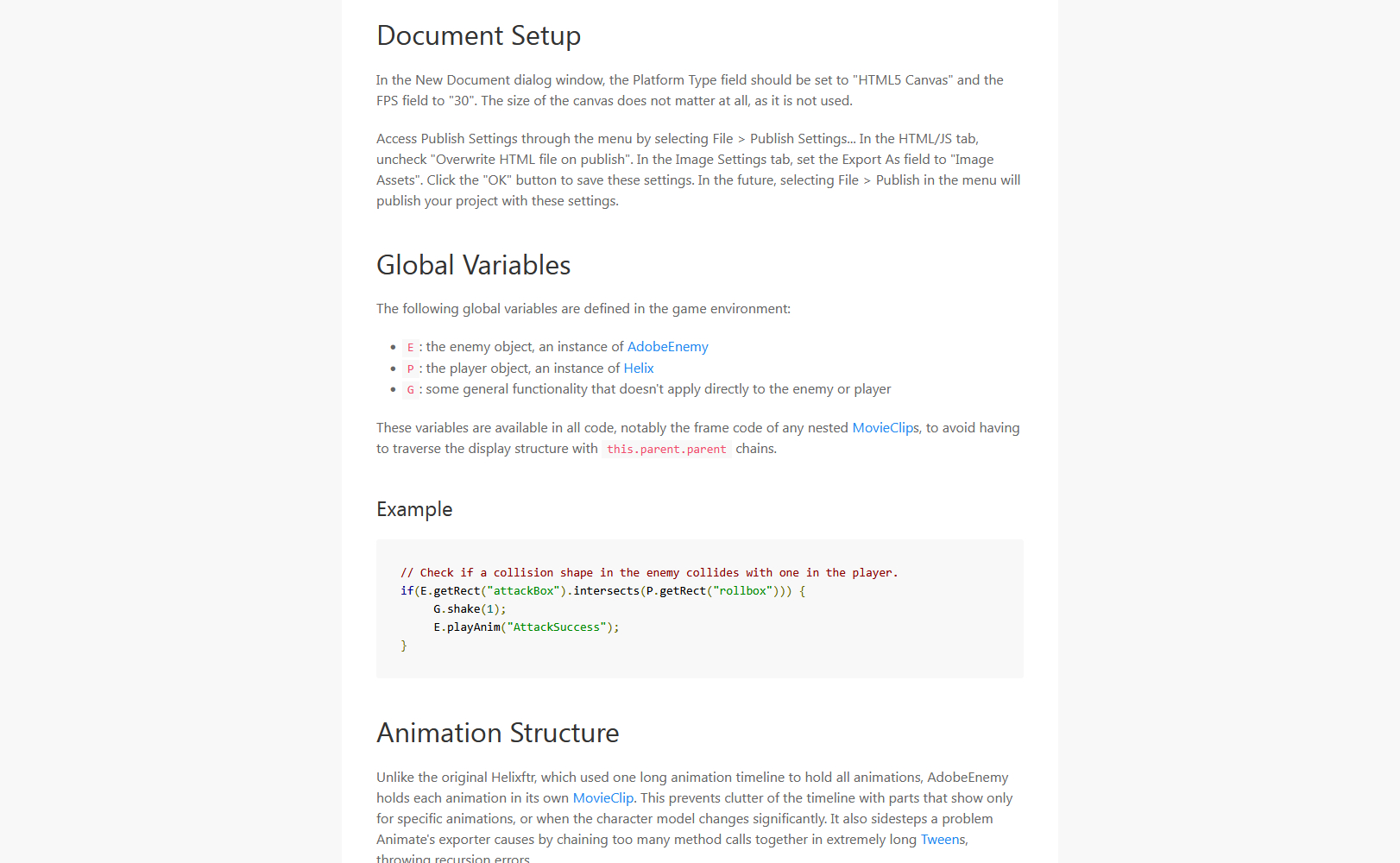Click the Document Setup heading
The height and width of the screenshot is (863, 1400).
(x=478, y=36)
